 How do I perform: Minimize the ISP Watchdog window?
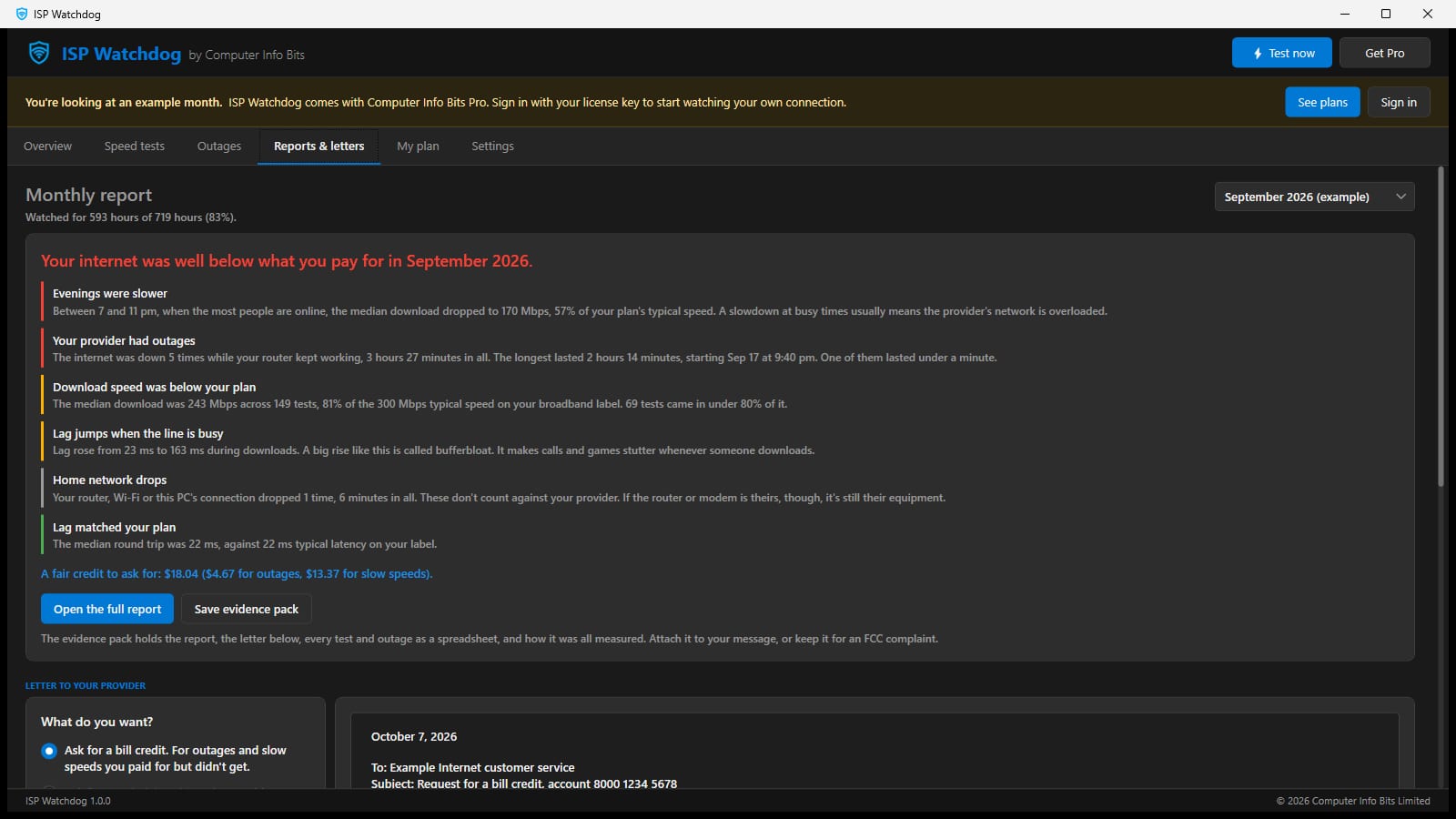(1345, 14)
